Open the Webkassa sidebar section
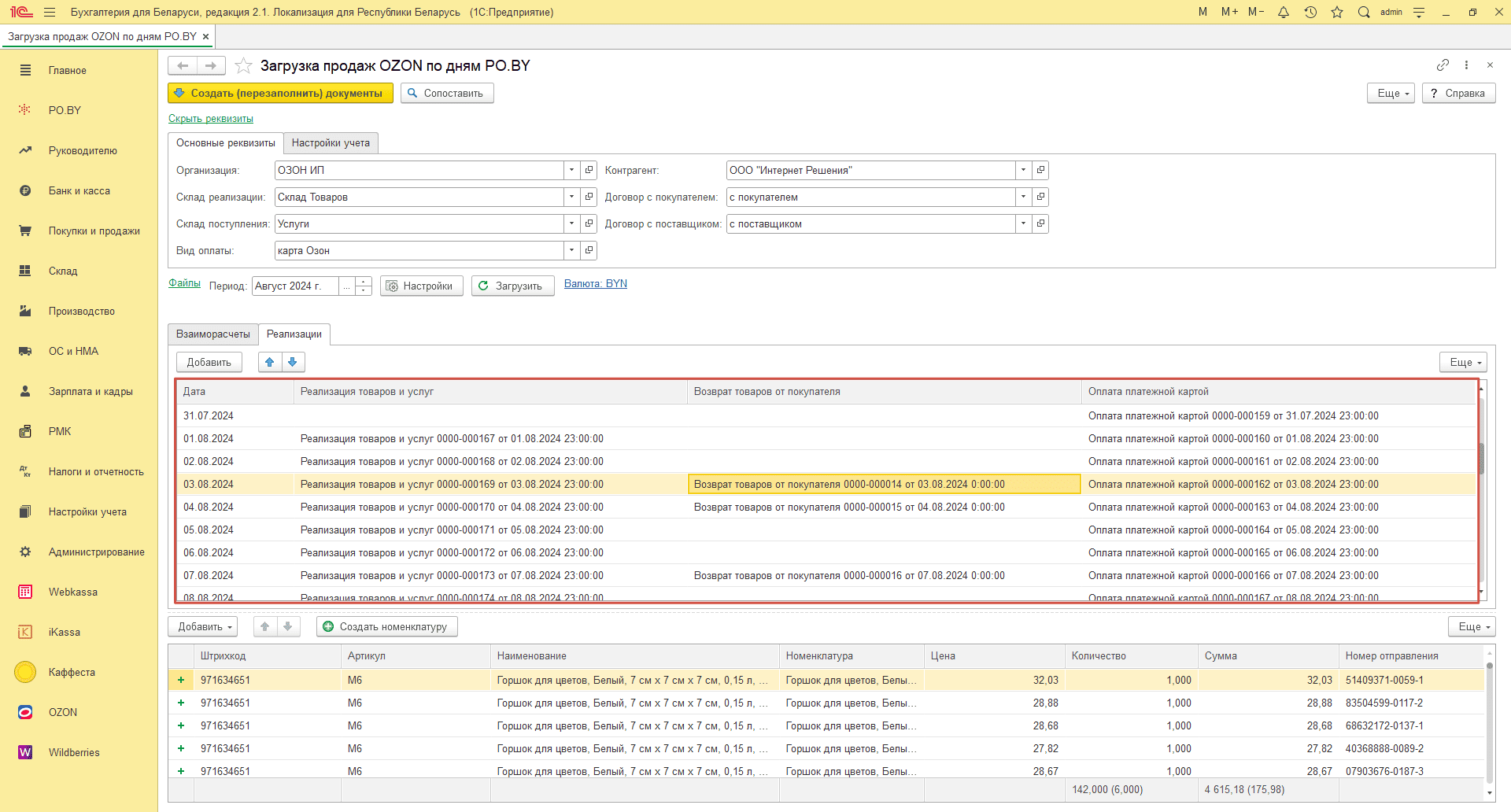Viewport: 1511px width, 812px height. coord(73,592)
